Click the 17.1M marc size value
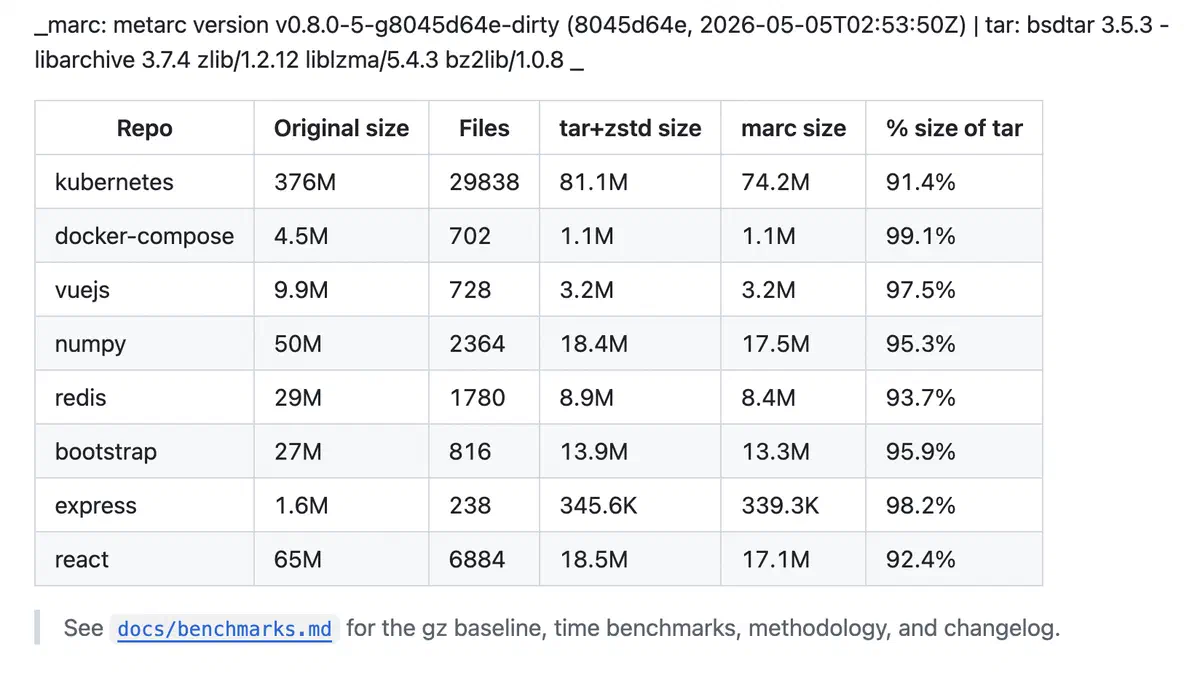The image size is (1200, 676). pyautogui.click(x=776, y=560)
